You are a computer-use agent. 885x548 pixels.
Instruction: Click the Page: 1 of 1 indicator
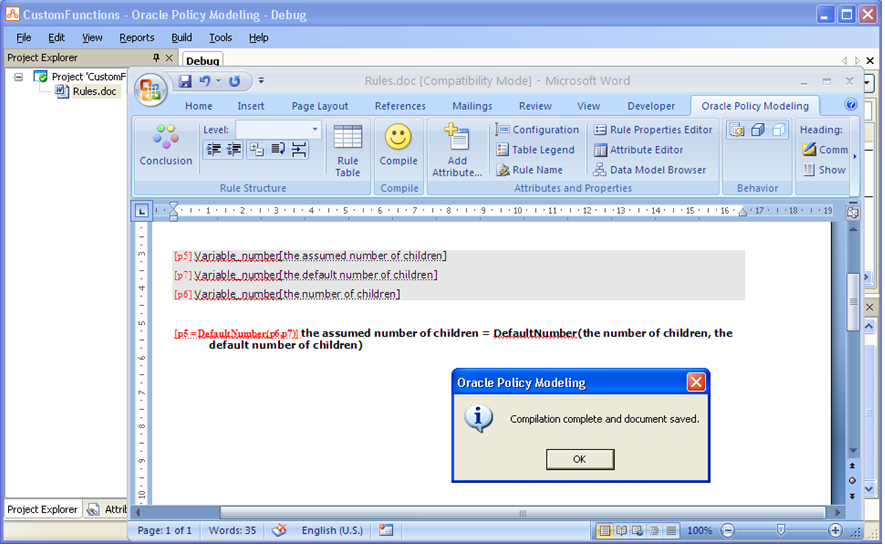164,531
